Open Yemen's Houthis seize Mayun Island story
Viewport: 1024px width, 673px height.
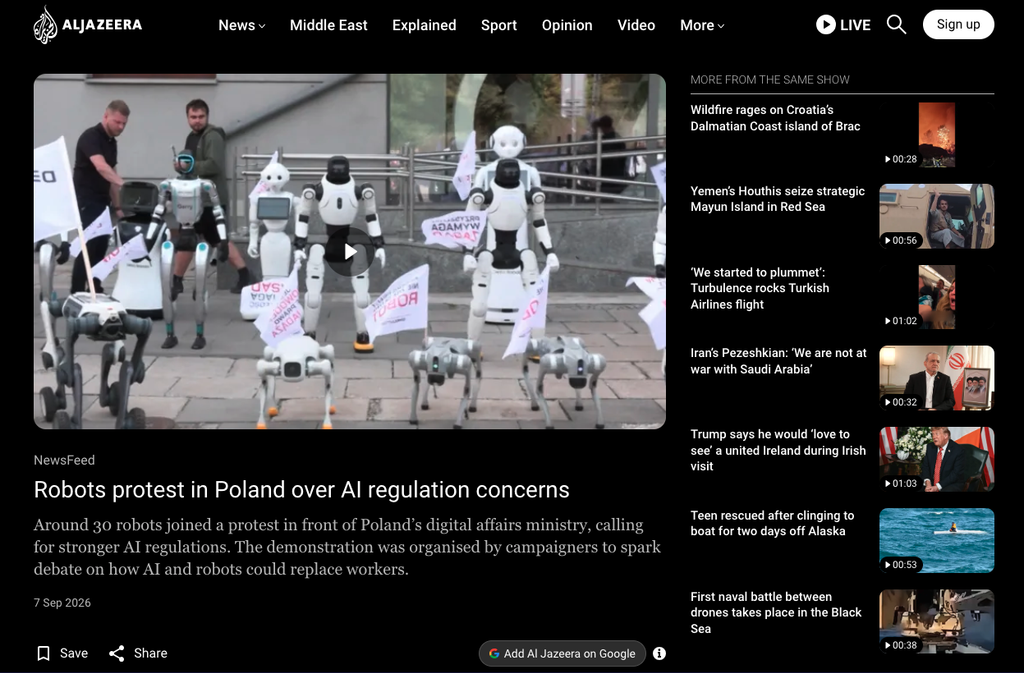coord(777,199)
